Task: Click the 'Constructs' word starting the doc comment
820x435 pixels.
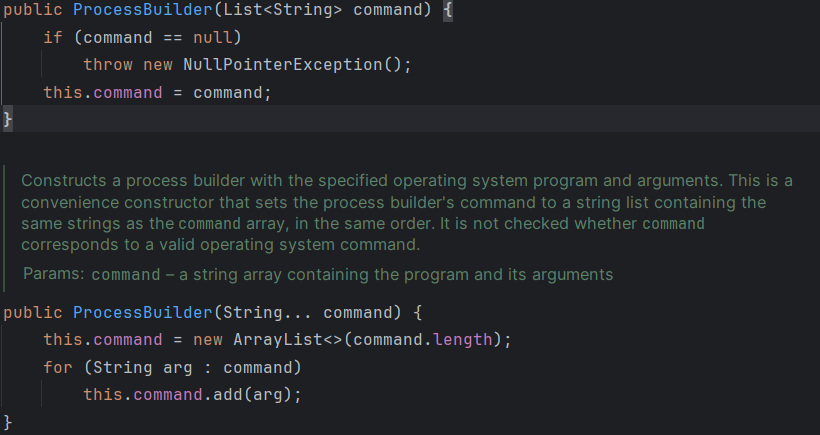Action: click(x=62, y=181)
